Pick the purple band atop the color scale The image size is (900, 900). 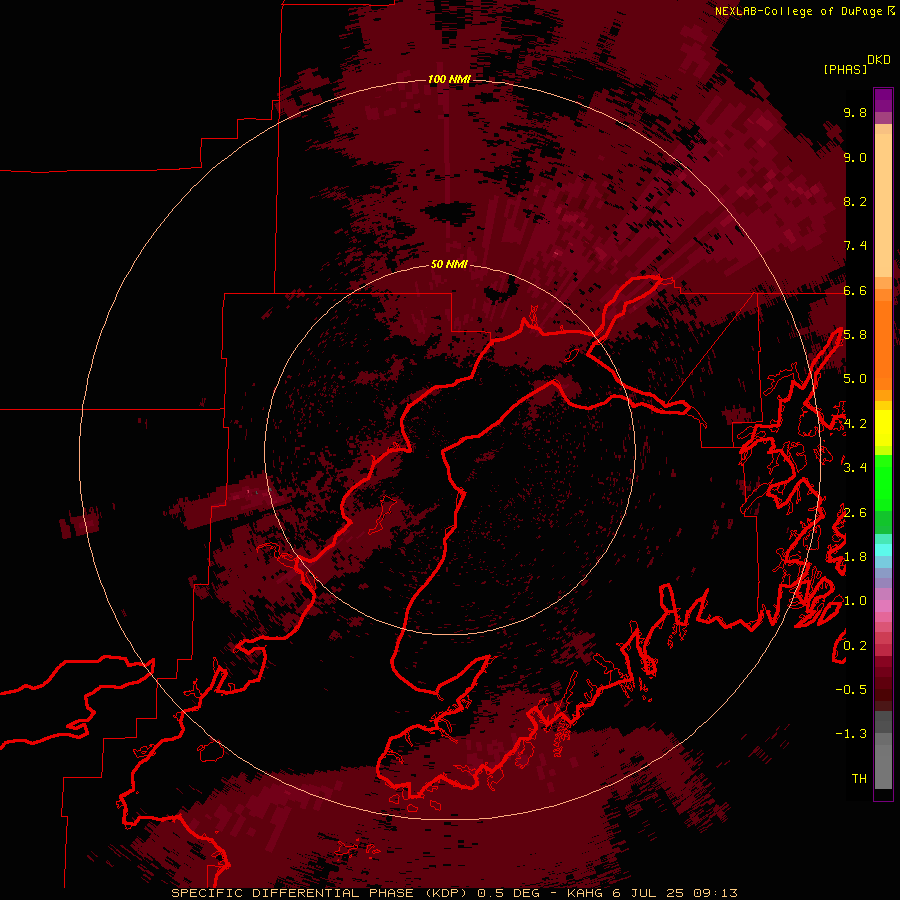coord(883,100)
